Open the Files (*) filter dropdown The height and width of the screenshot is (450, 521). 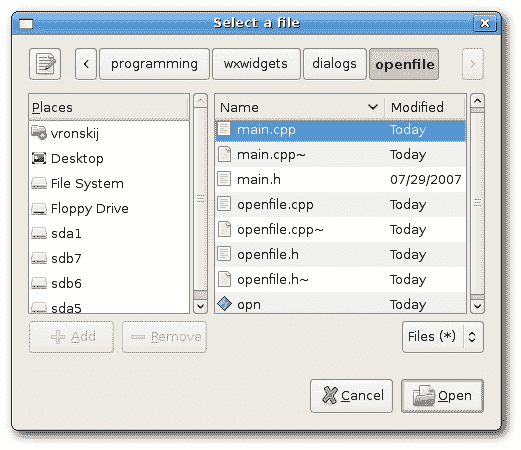[x=443, y=337]
